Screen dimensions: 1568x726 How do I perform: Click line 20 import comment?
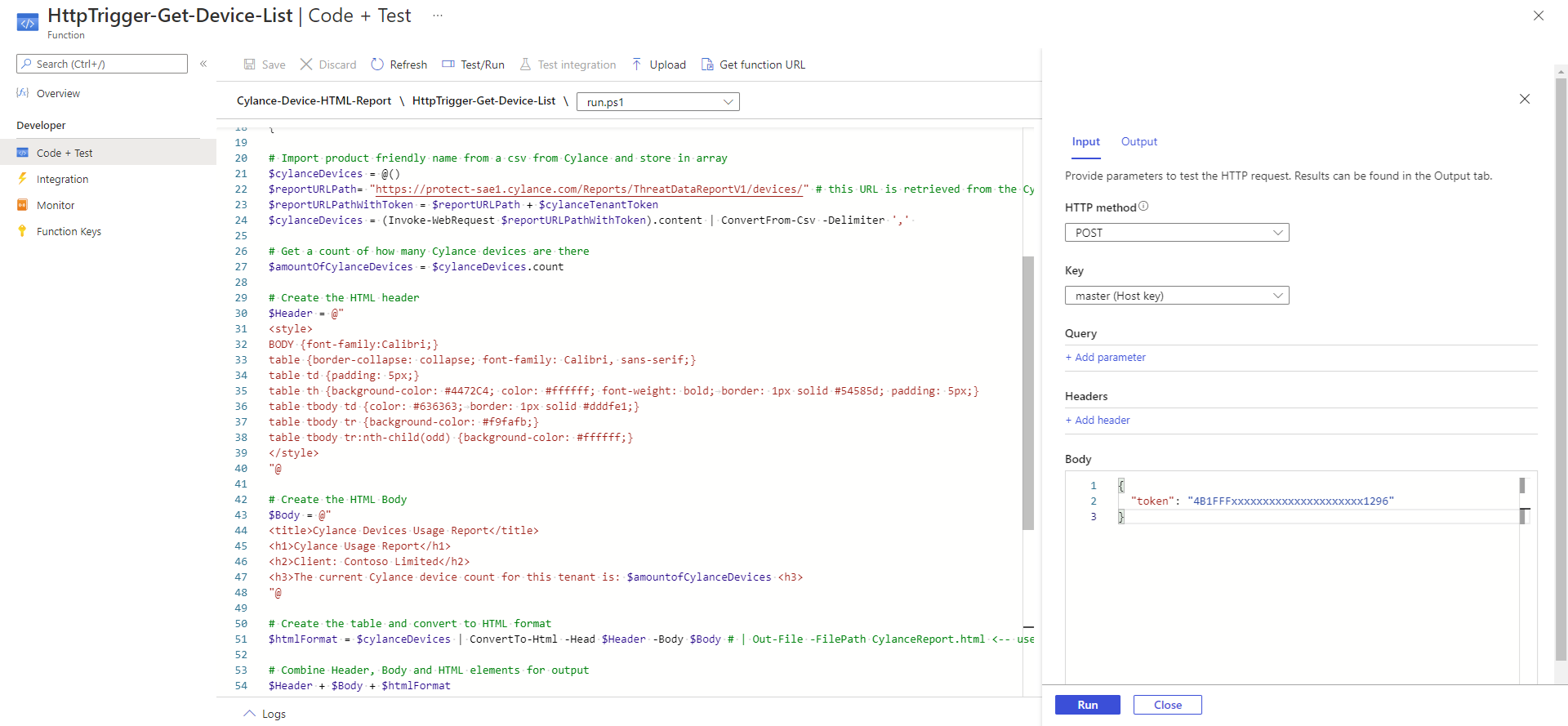[498, 158]
